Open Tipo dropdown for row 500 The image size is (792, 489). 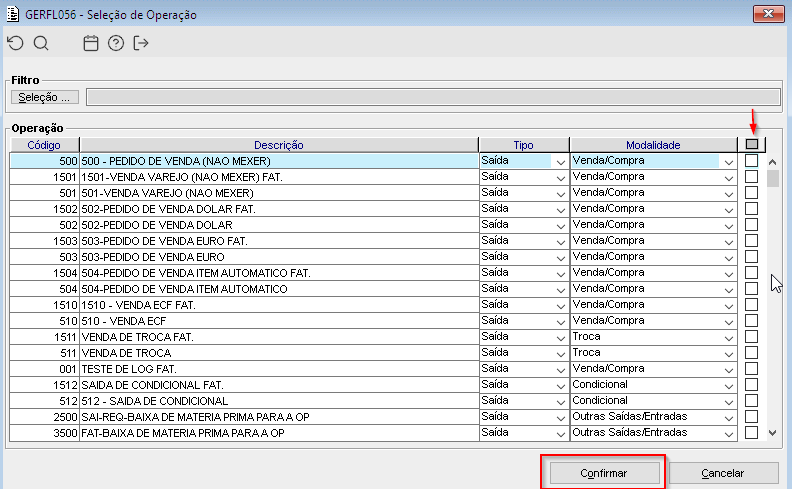[x=560, y=162]
